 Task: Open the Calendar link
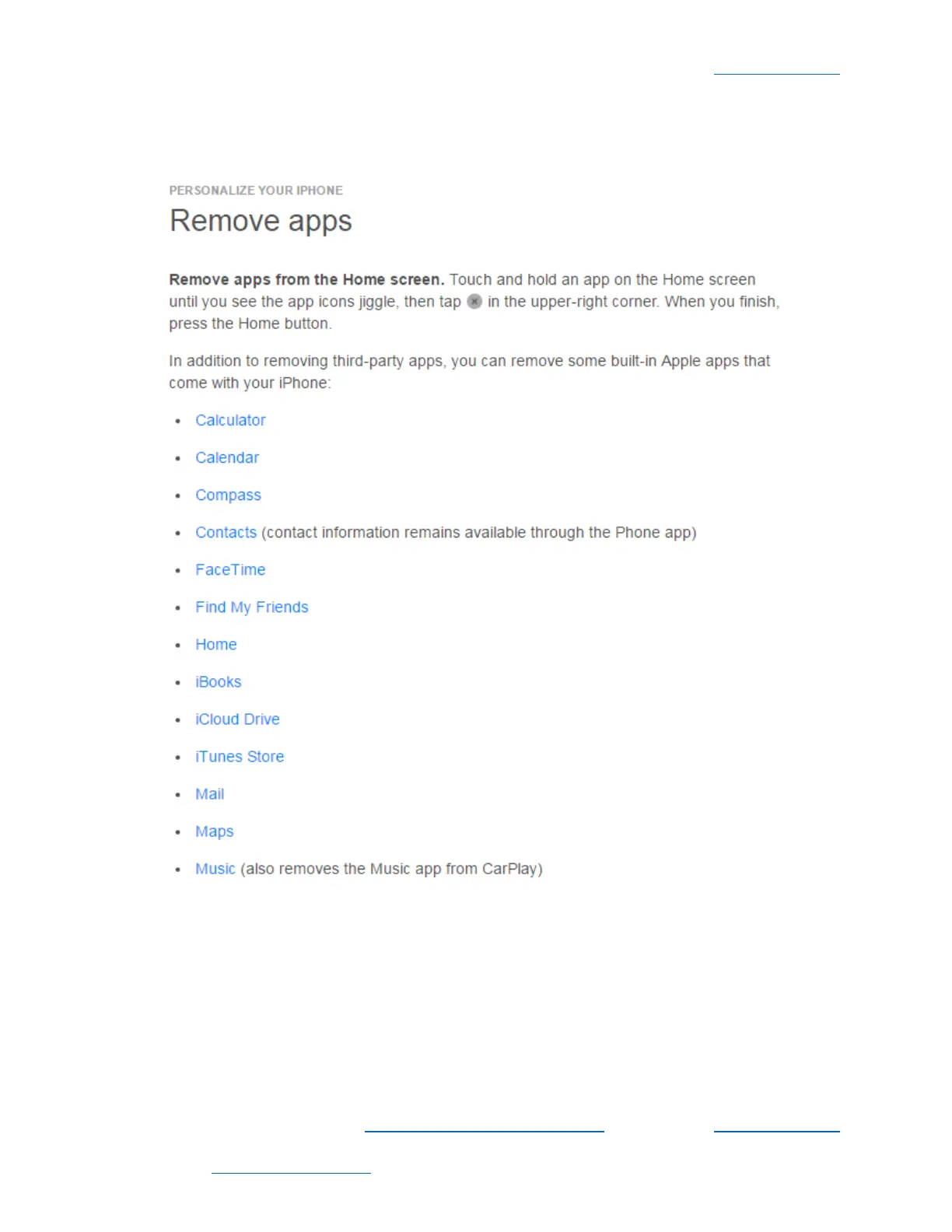pos(227,457)
